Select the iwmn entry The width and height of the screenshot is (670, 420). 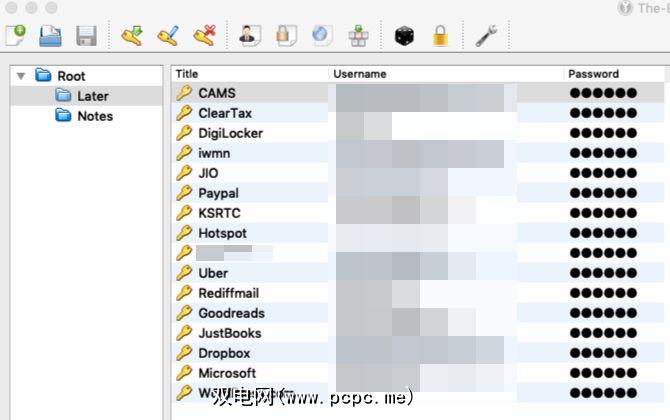click(x=418, y=153)
